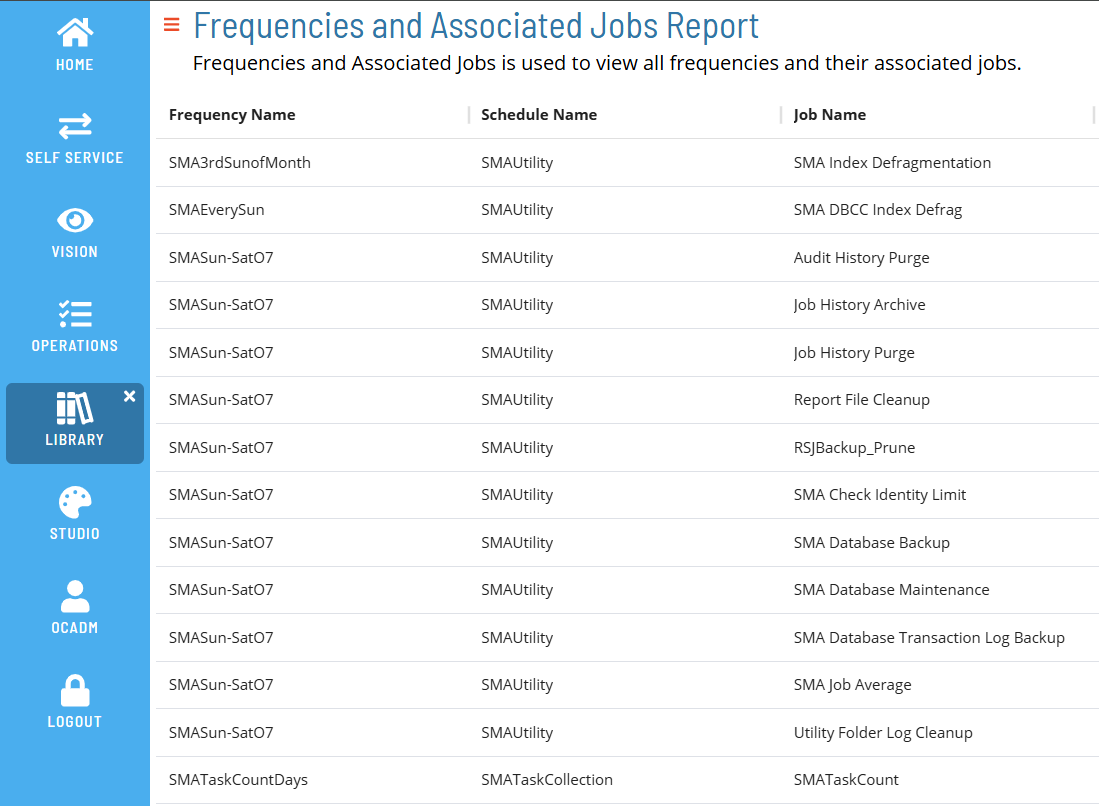This screenshot has height=806, width=1099.
Task: Sort by Schedule Name column header
Action: (539, 115)
